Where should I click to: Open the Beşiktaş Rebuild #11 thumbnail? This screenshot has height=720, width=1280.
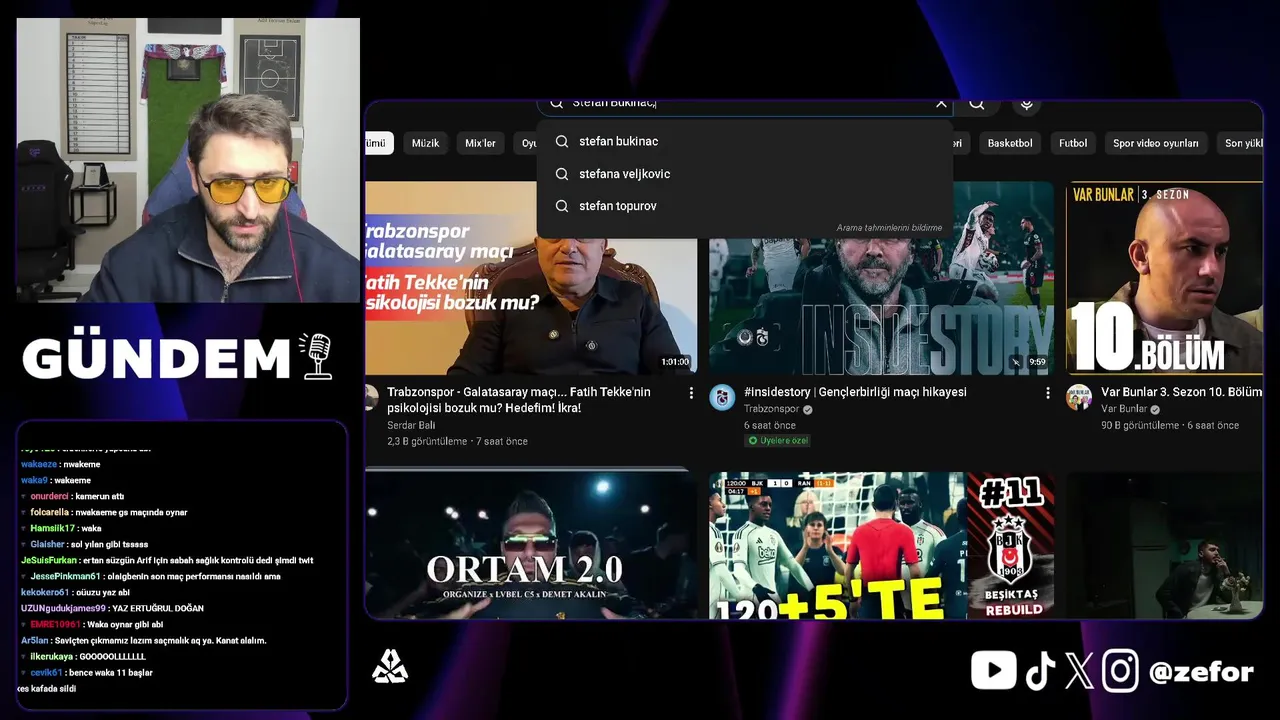881,545
